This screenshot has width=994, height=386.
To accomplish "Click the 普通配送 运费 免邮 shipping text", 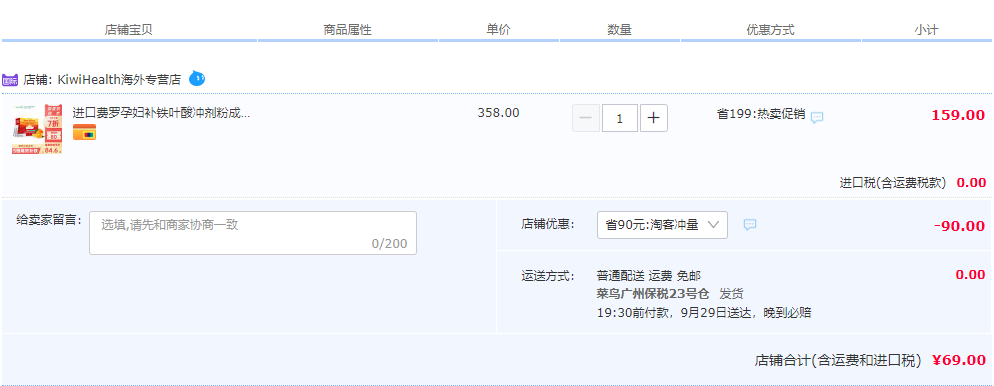I will 649,276.
